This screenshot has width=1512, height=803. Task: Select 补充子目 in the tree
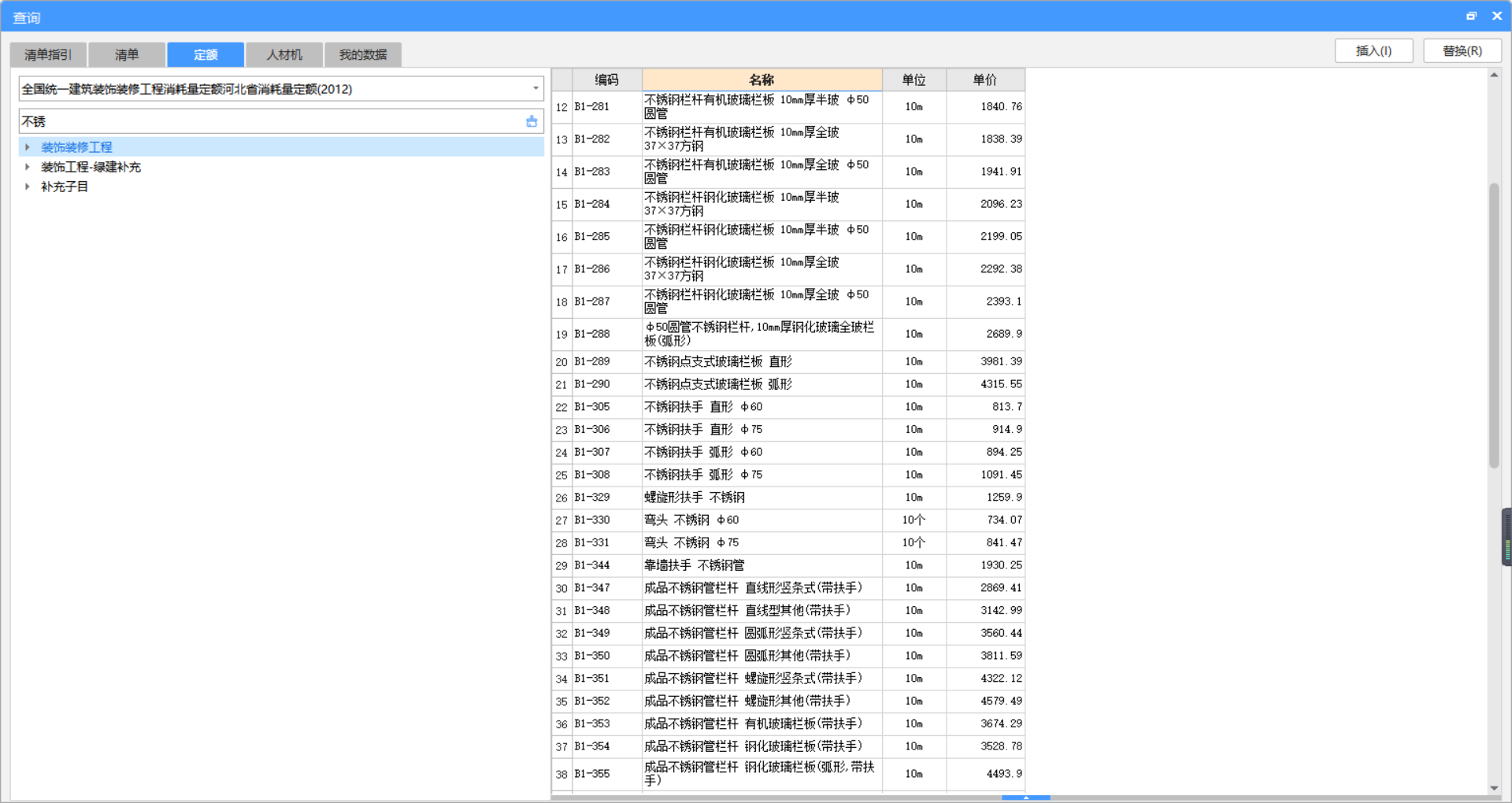point(65,187)
